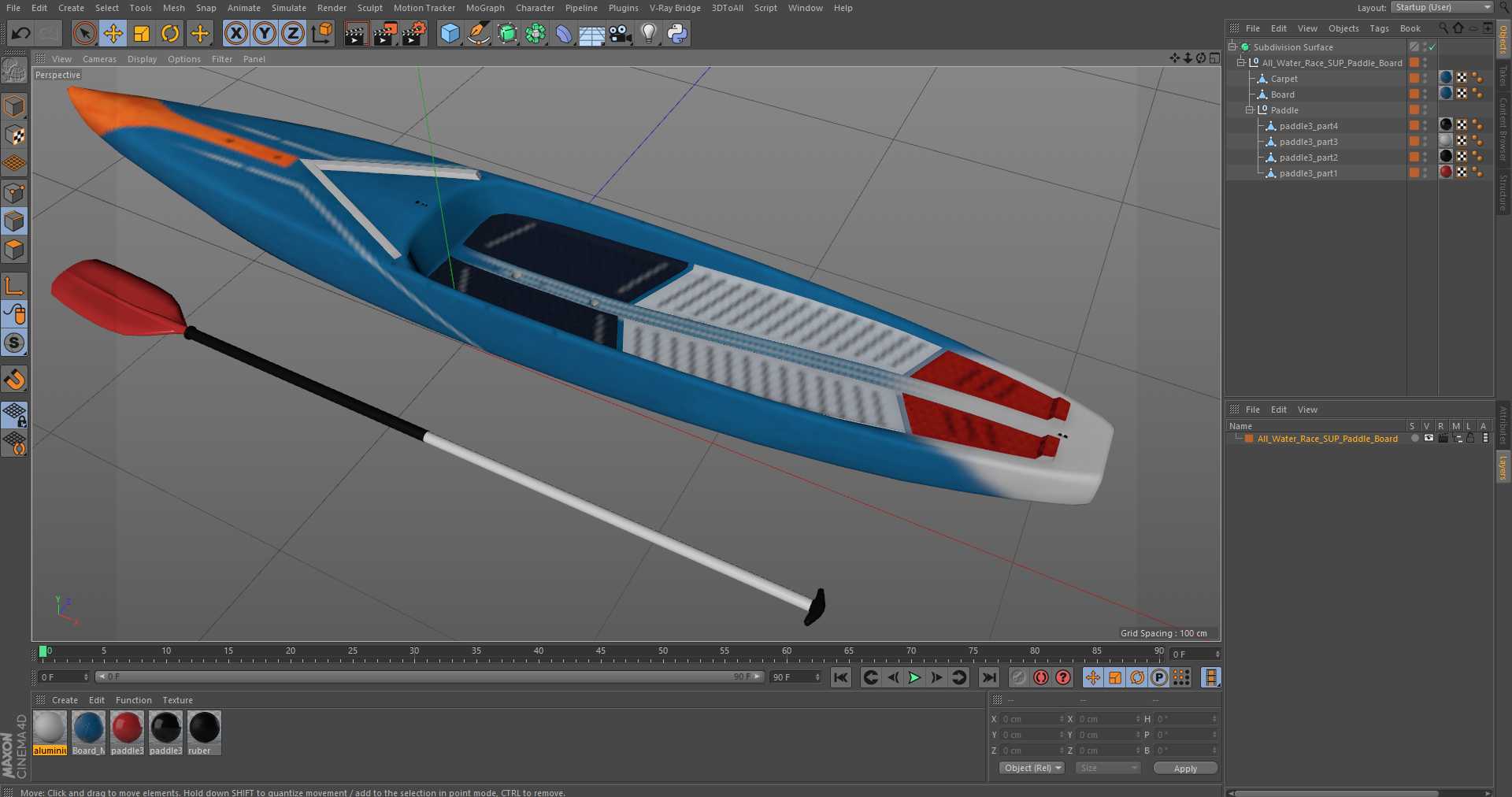This screenshot has height=797, width=1512.
Task: Open viewport Cameras menu
Action: [99, 59]
